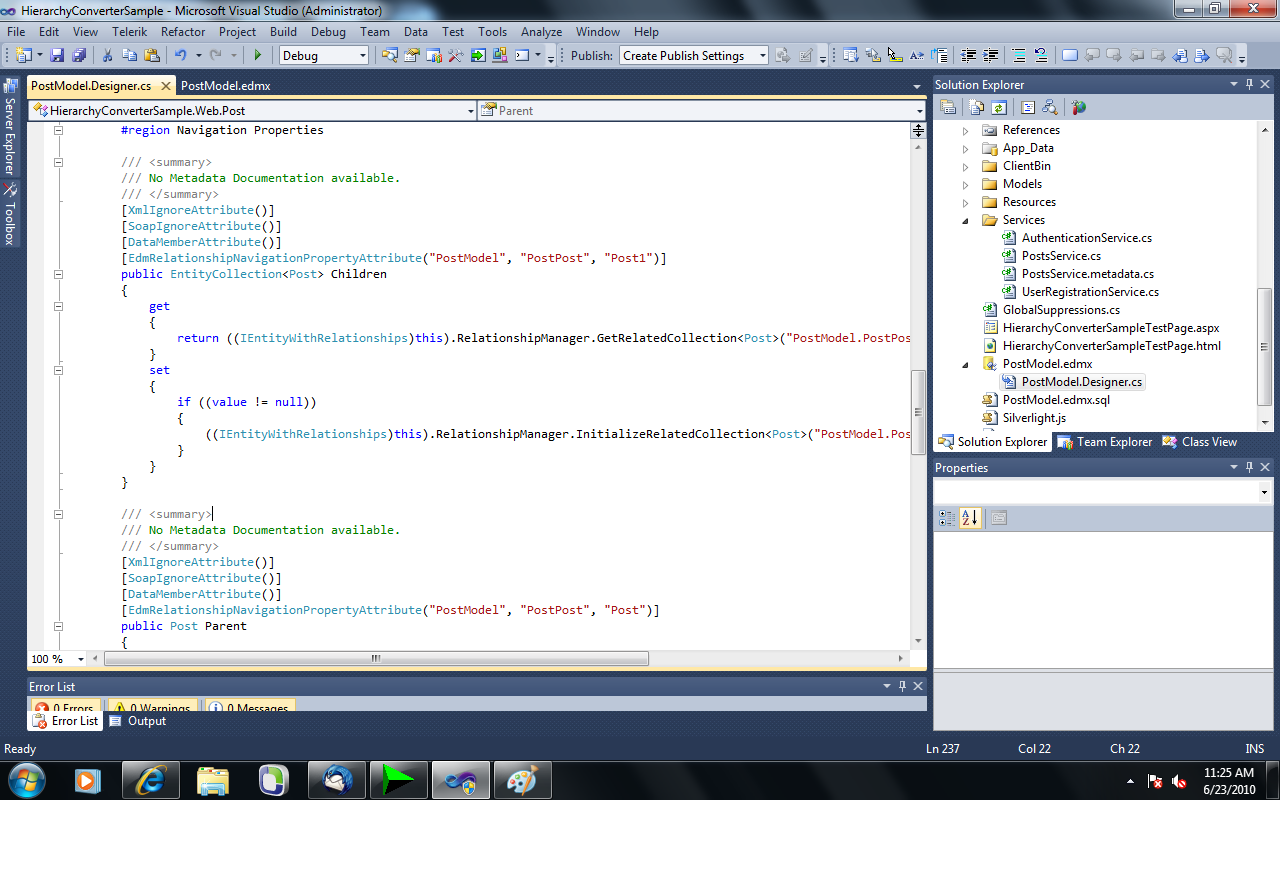Image resolution: width=1280 pixels, height=878 pixels.
Task: Open the Toolbox side tab
Action: tap(10, 215)
